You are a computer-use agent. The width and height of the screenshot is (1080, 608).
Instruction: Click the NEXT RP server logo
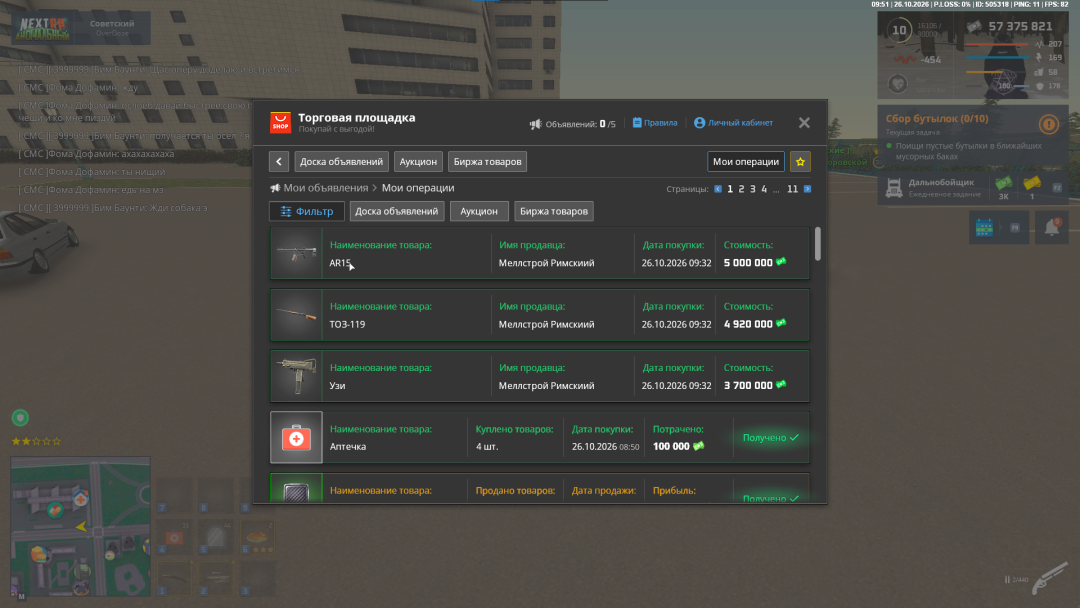[44, 28]
